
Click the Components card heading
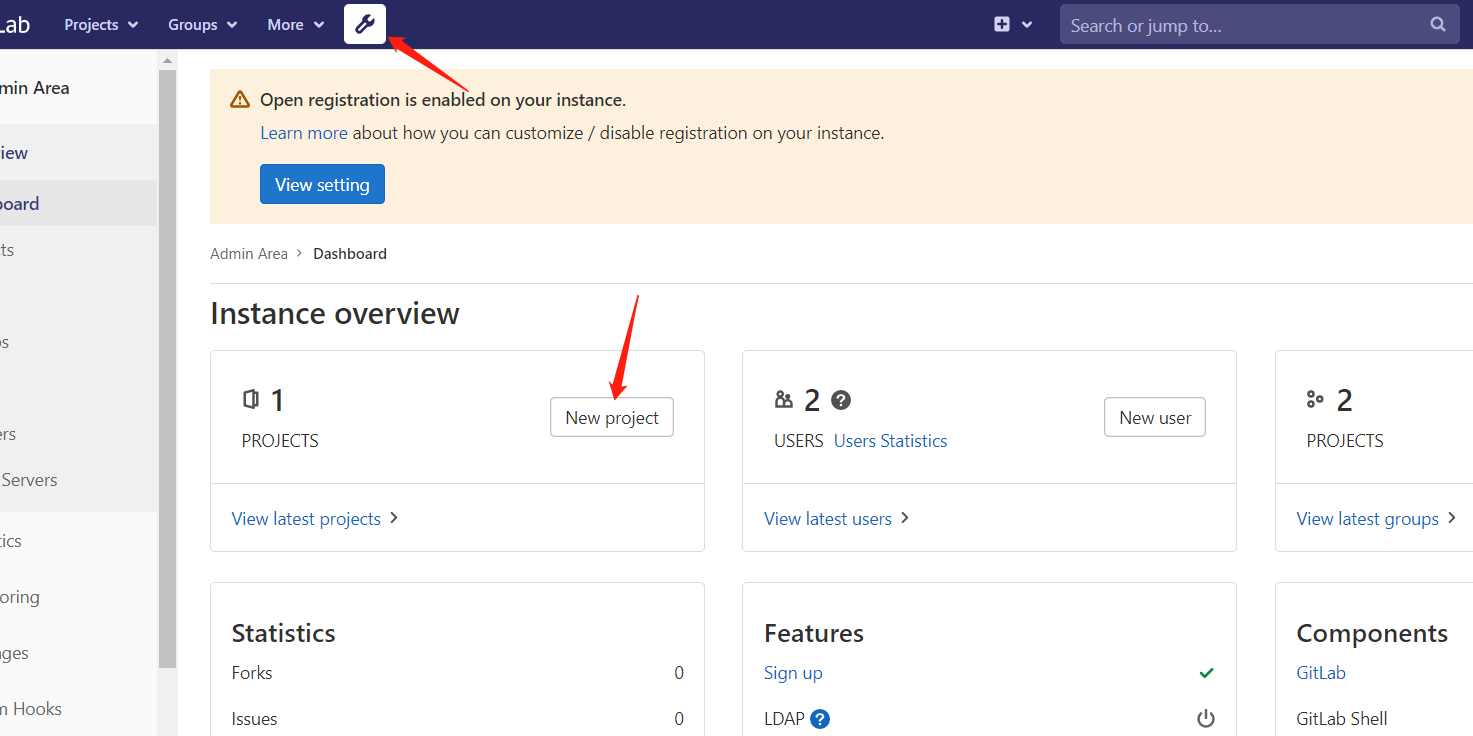[1372, 633]
